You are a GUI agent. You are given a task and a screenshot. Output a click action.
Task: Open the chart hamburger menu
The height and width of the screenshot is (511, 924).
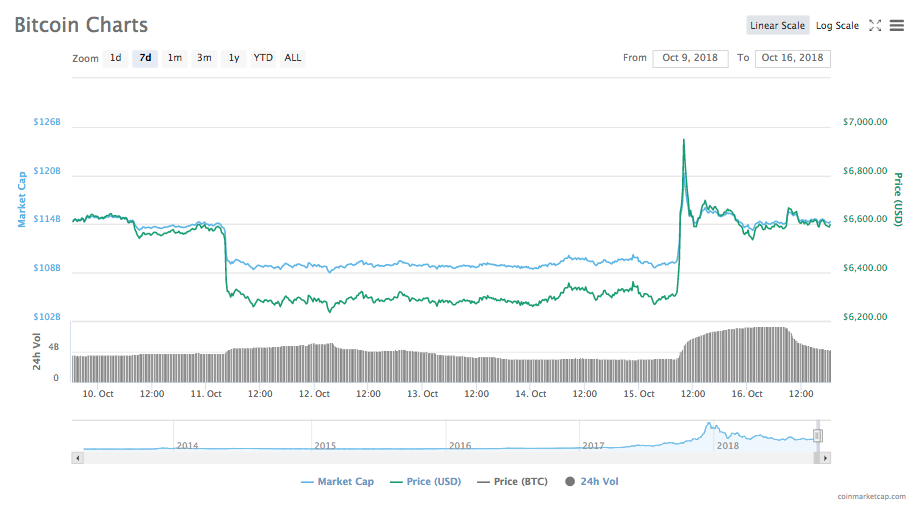(x=896, y=25)
